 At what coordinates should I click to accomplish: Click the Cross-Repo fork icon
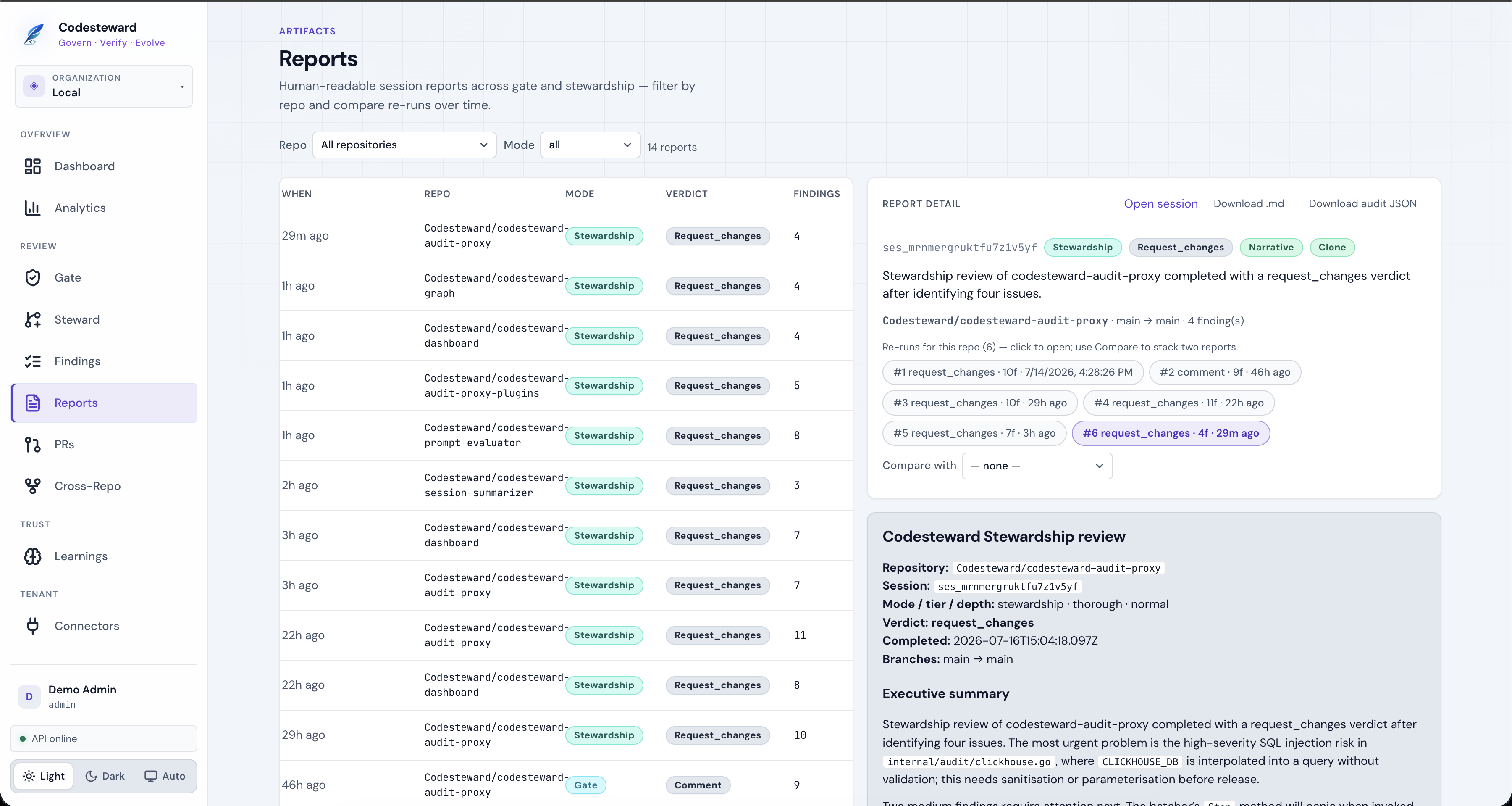33,486
